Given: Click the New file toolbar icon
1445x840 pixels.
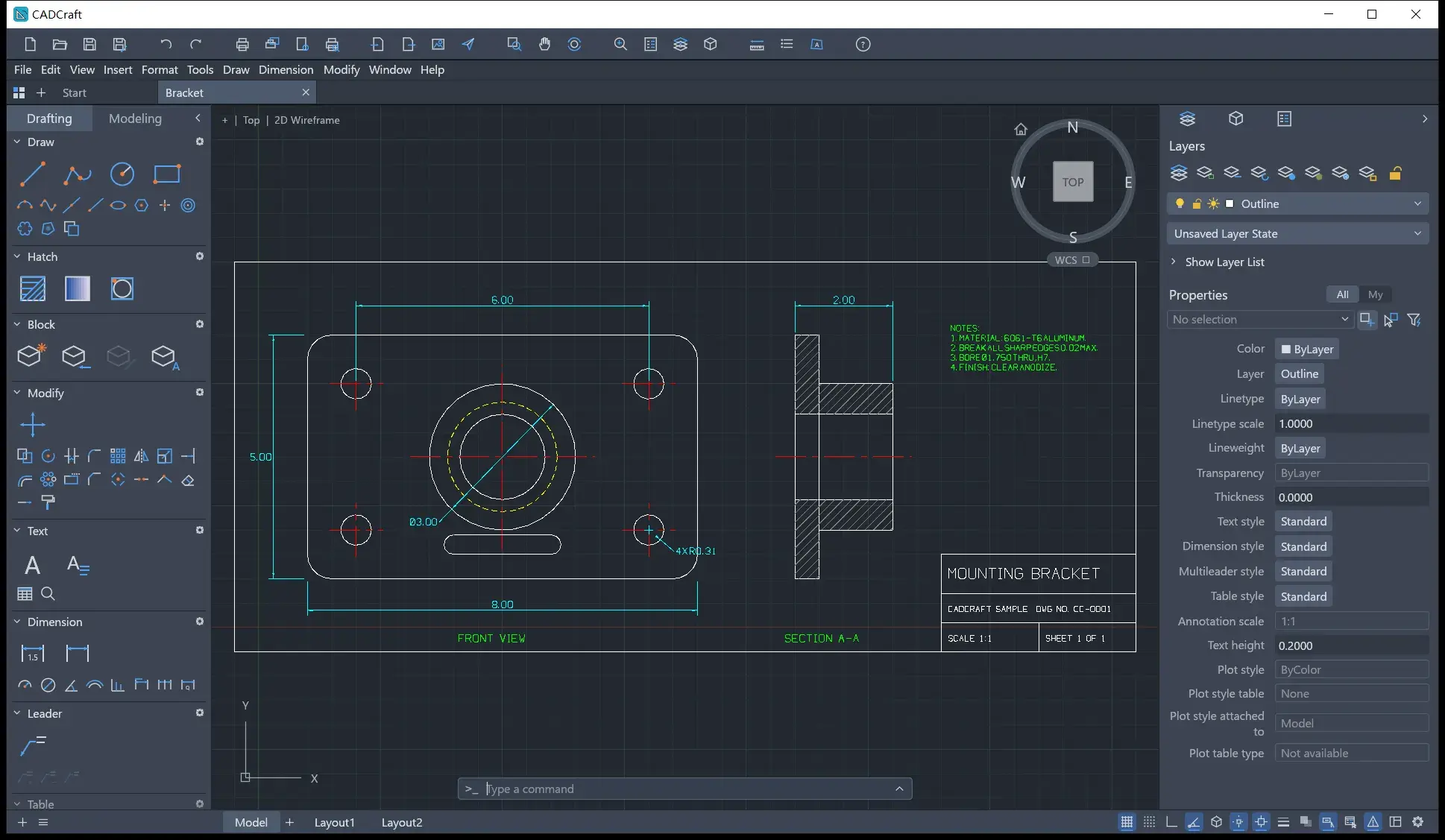Looking at the screenshot, I should click(30, 45).
